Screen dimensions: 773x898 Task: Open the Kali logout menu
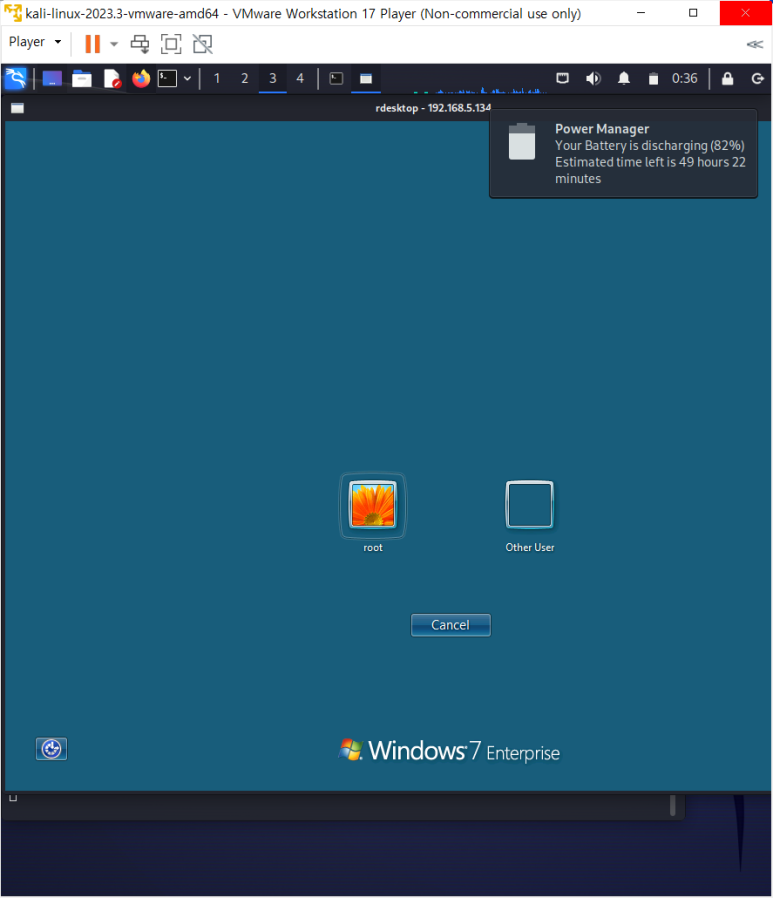click(x=758, y=78)
